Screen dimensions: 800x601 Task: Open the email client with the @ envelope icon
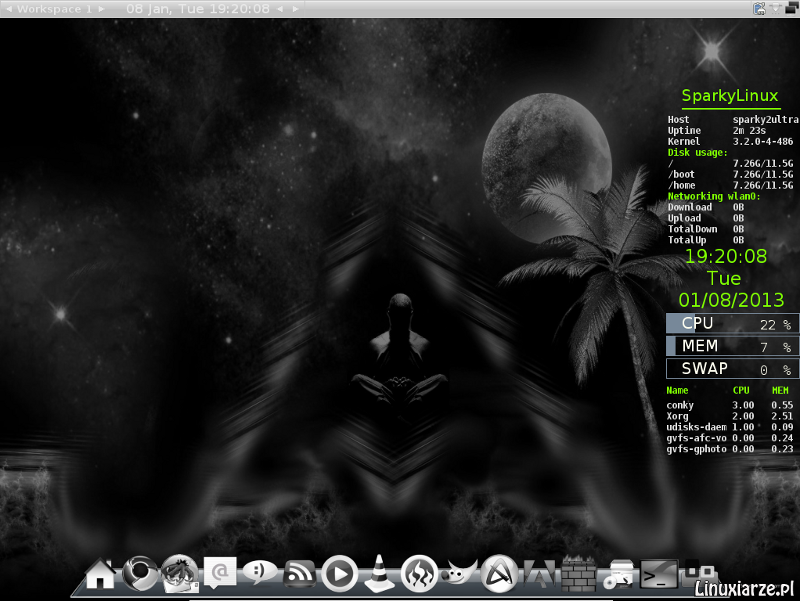pyautogui.click(x=219, y=573)
